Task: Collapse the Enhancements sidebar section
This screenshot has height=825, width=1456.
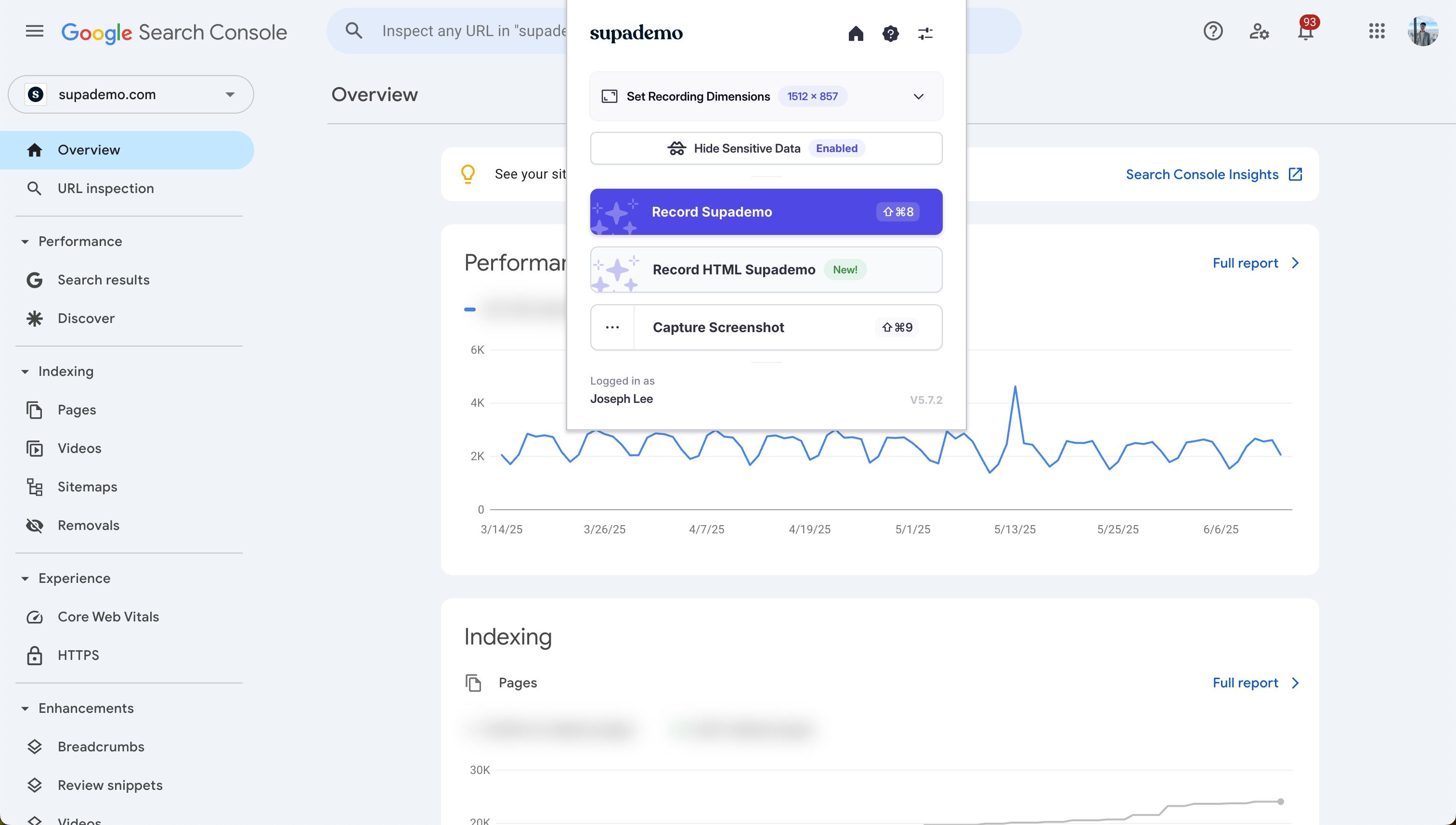Action: [25, 708]
